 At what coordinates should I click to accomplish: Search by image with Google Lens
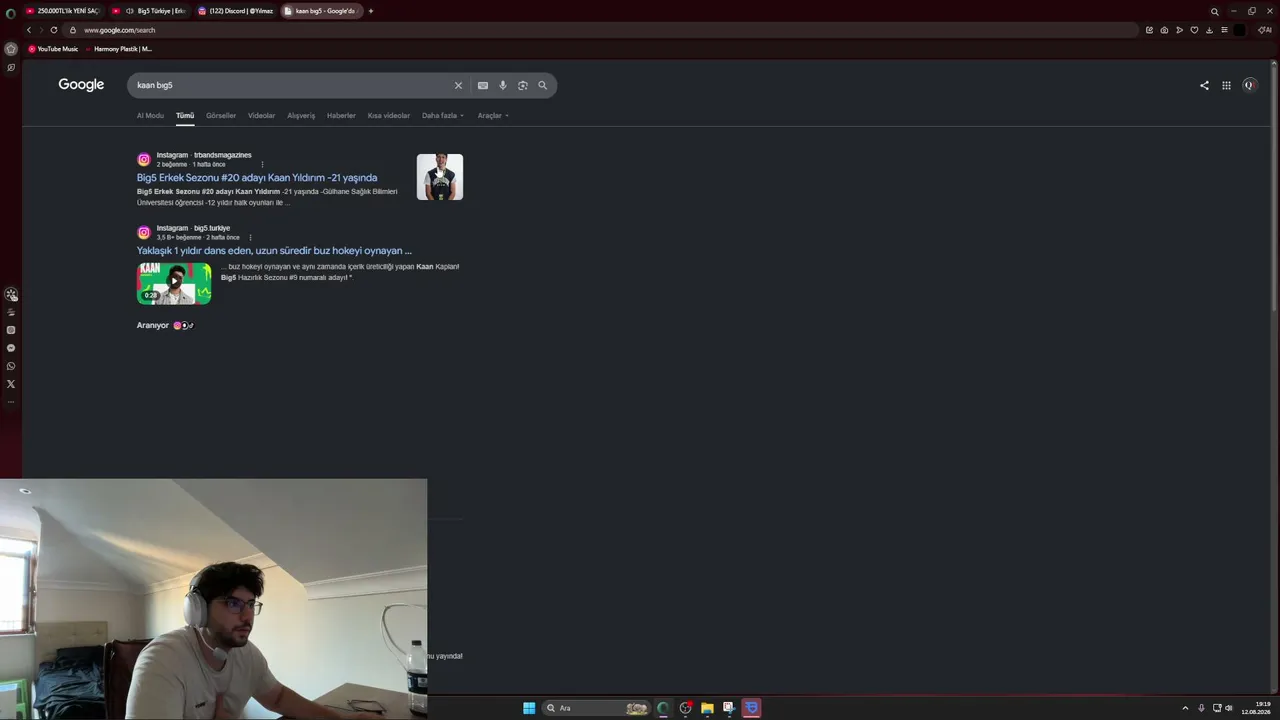click(x=523, y=85)
